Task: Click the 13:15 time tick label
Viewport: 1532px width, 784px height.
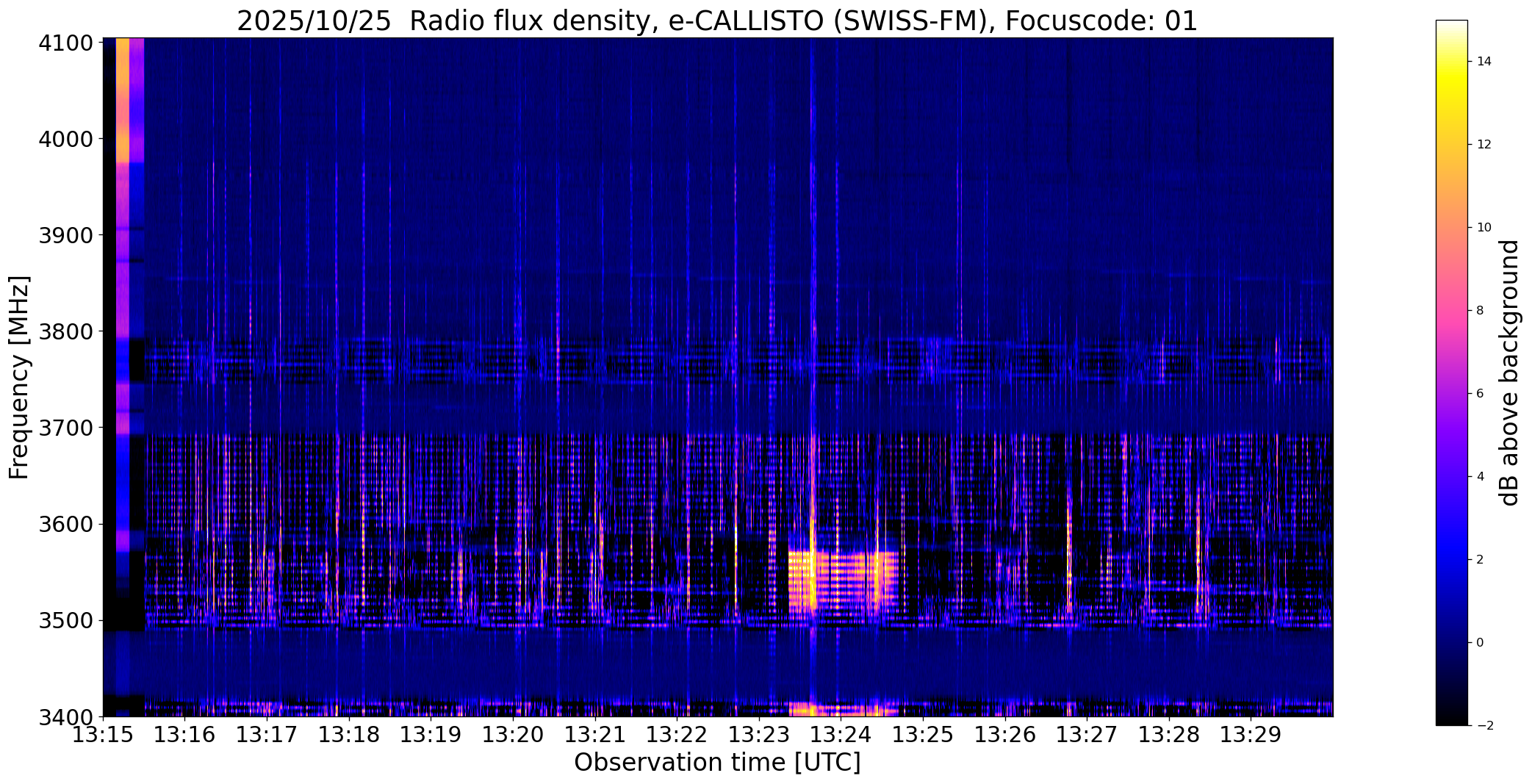Action: pyautogui.click(x=103, y=735)
